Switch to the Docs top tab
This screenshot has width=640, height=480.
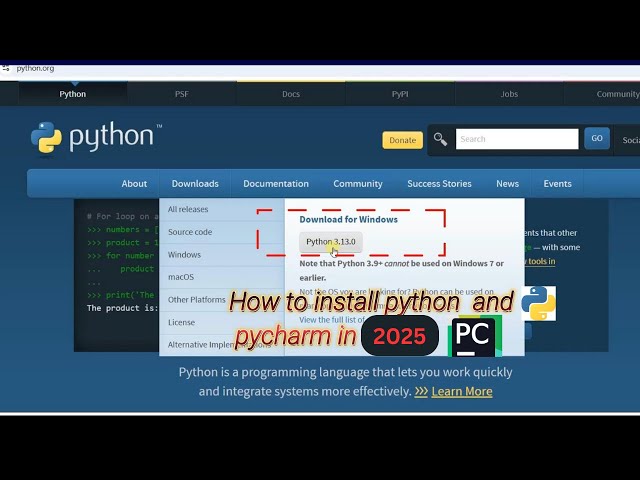[291, 94]
